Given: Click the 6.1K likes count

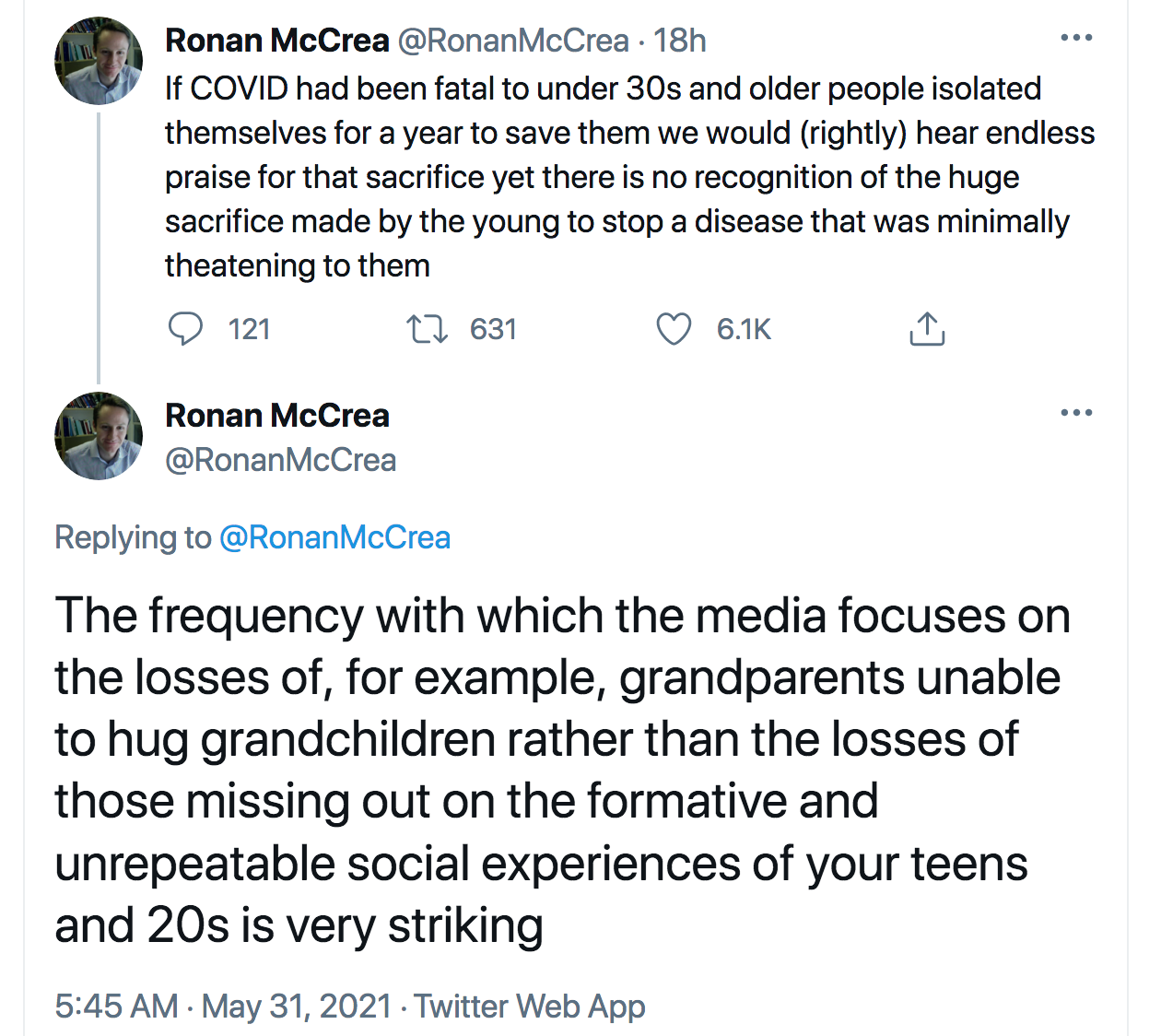Looking at the screenshot, I should tap(744, 329).
